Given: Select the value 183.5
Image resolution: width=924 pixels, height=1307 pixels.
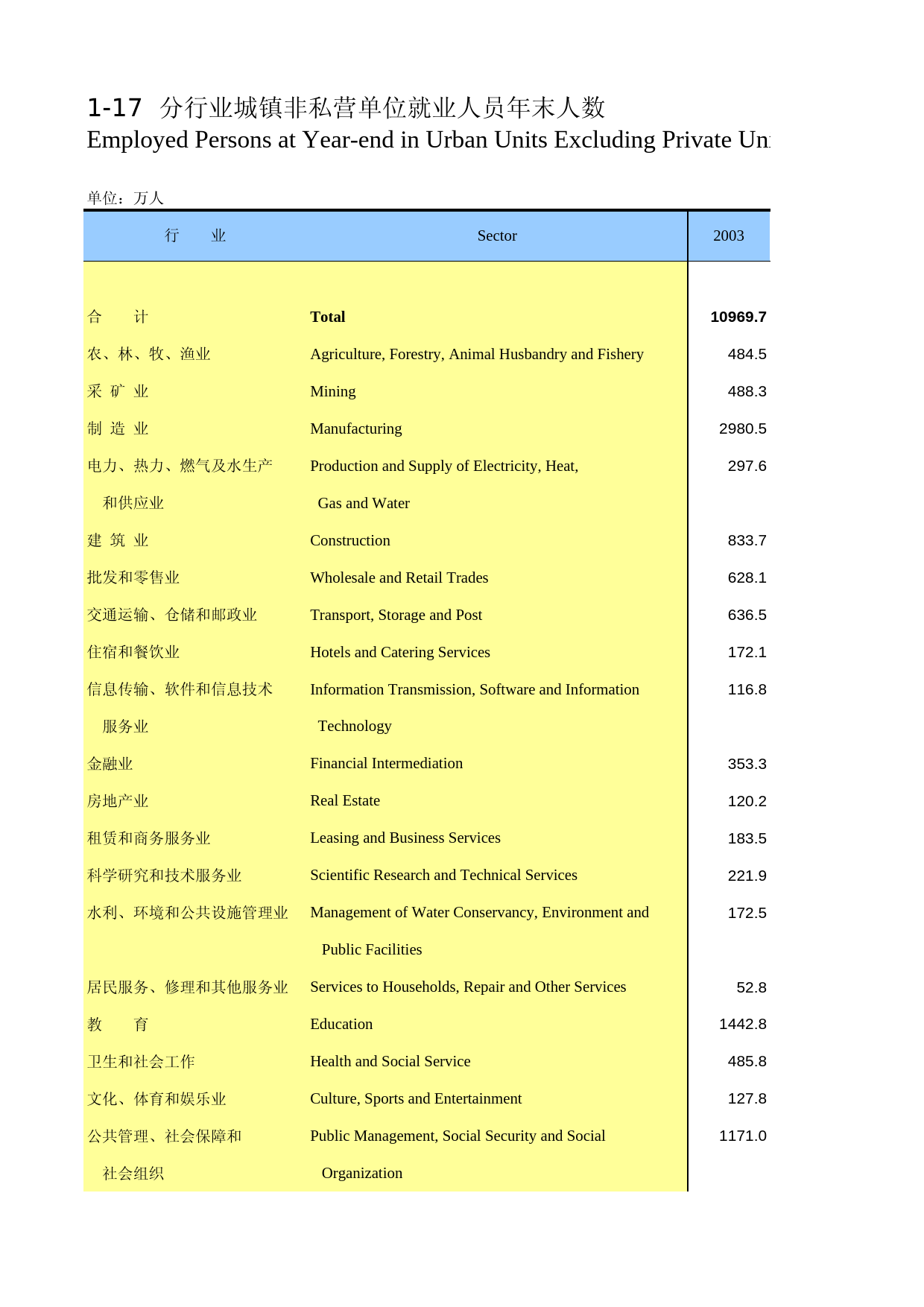Looking at the screenshot, I should click(x=747, y=838).
